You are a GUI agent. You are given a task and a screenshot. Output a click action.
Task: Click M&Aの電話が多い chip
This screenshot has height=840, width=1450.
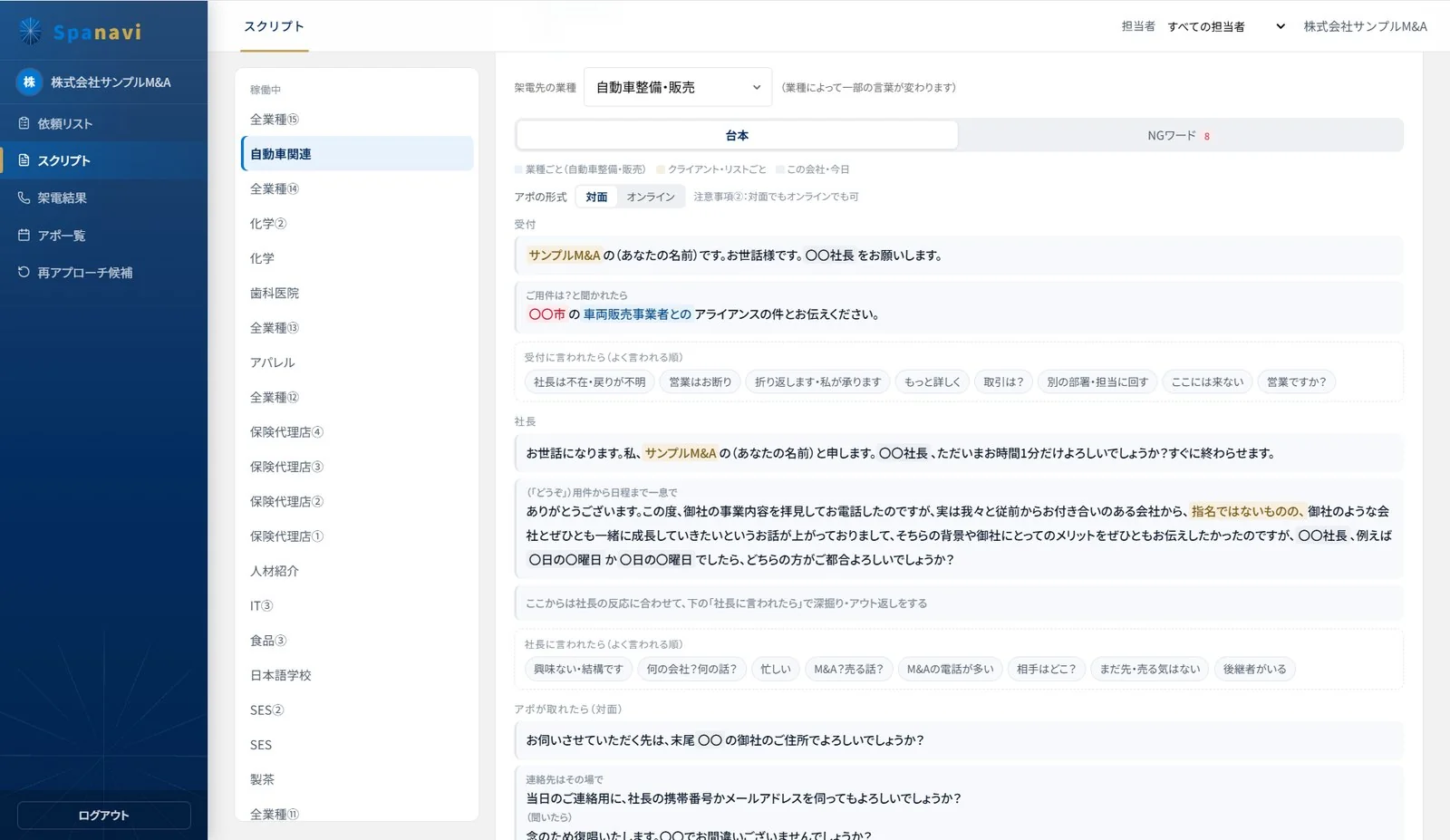coord(950,670)
